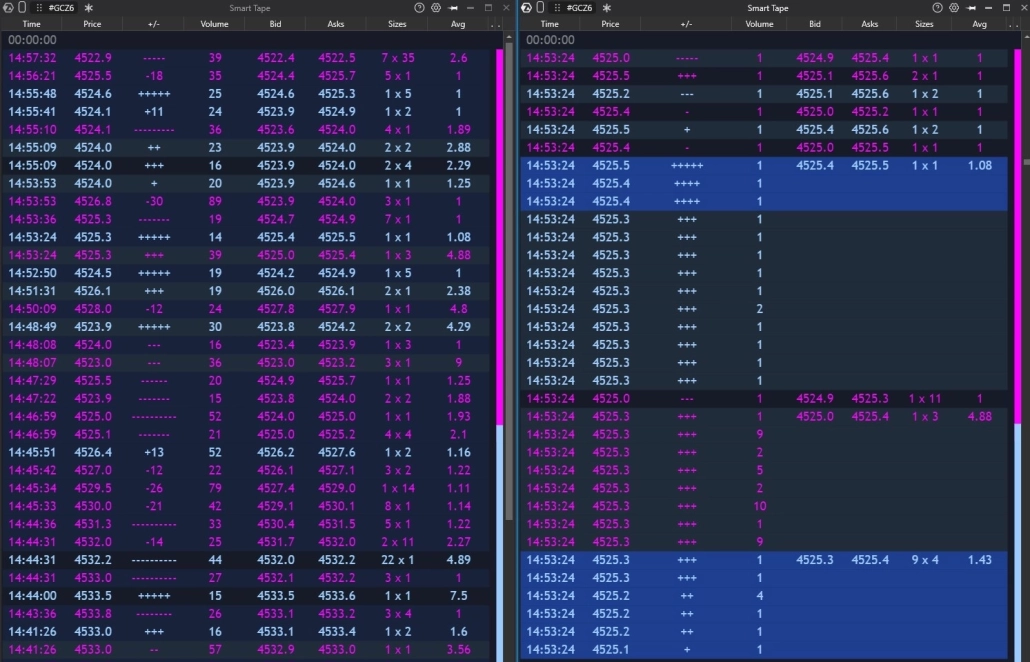
Task: Select right window row with sizes 2 x 1
Action: pyautogui.click(x=764, y=76)
